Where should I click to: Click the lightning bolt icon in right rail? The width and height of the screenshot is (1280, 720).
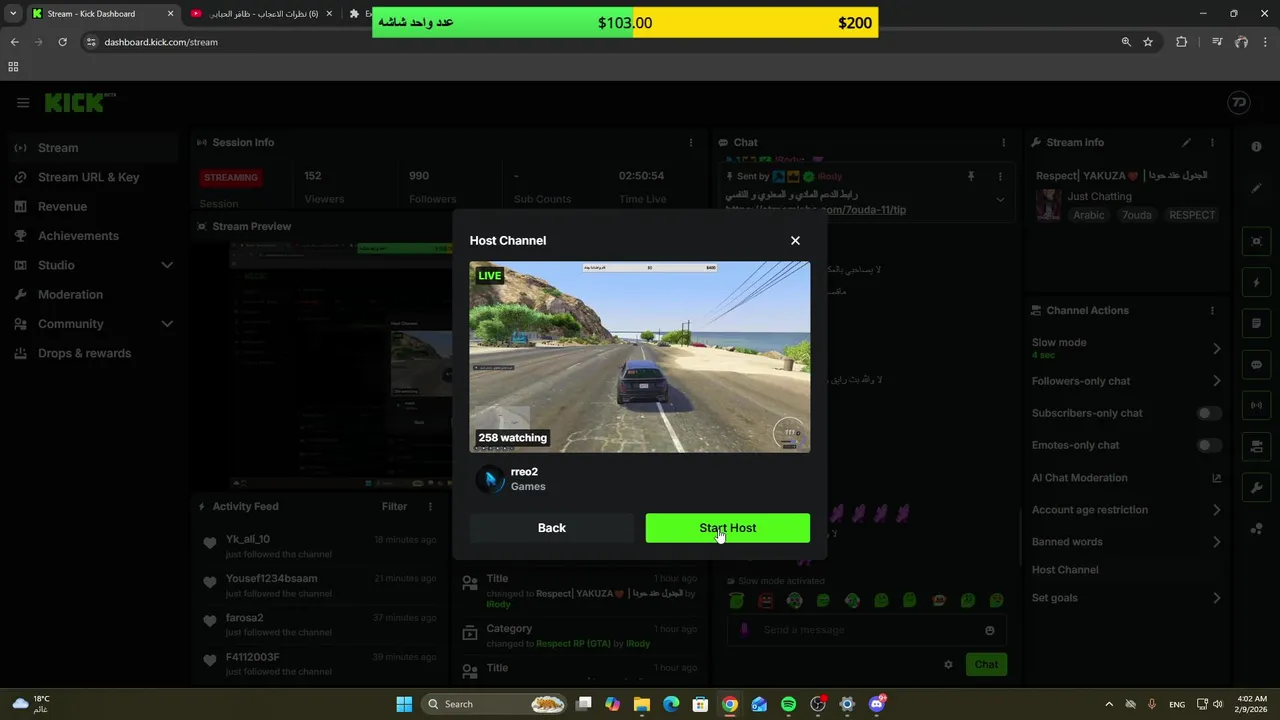(x=1257, y=283)
